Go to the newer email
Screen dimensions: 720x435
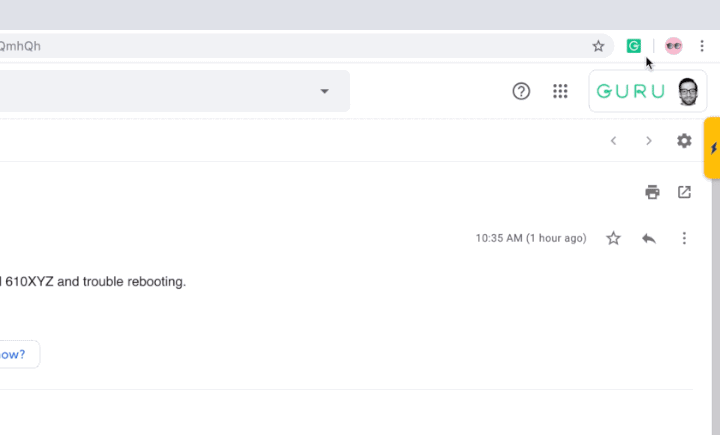614,141
